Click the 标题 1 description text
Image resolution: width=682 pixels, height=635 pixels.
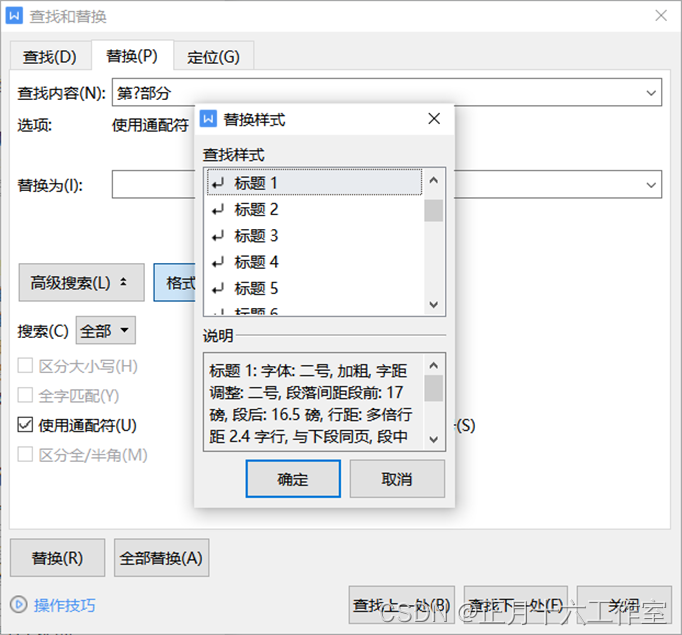point(311,403)
